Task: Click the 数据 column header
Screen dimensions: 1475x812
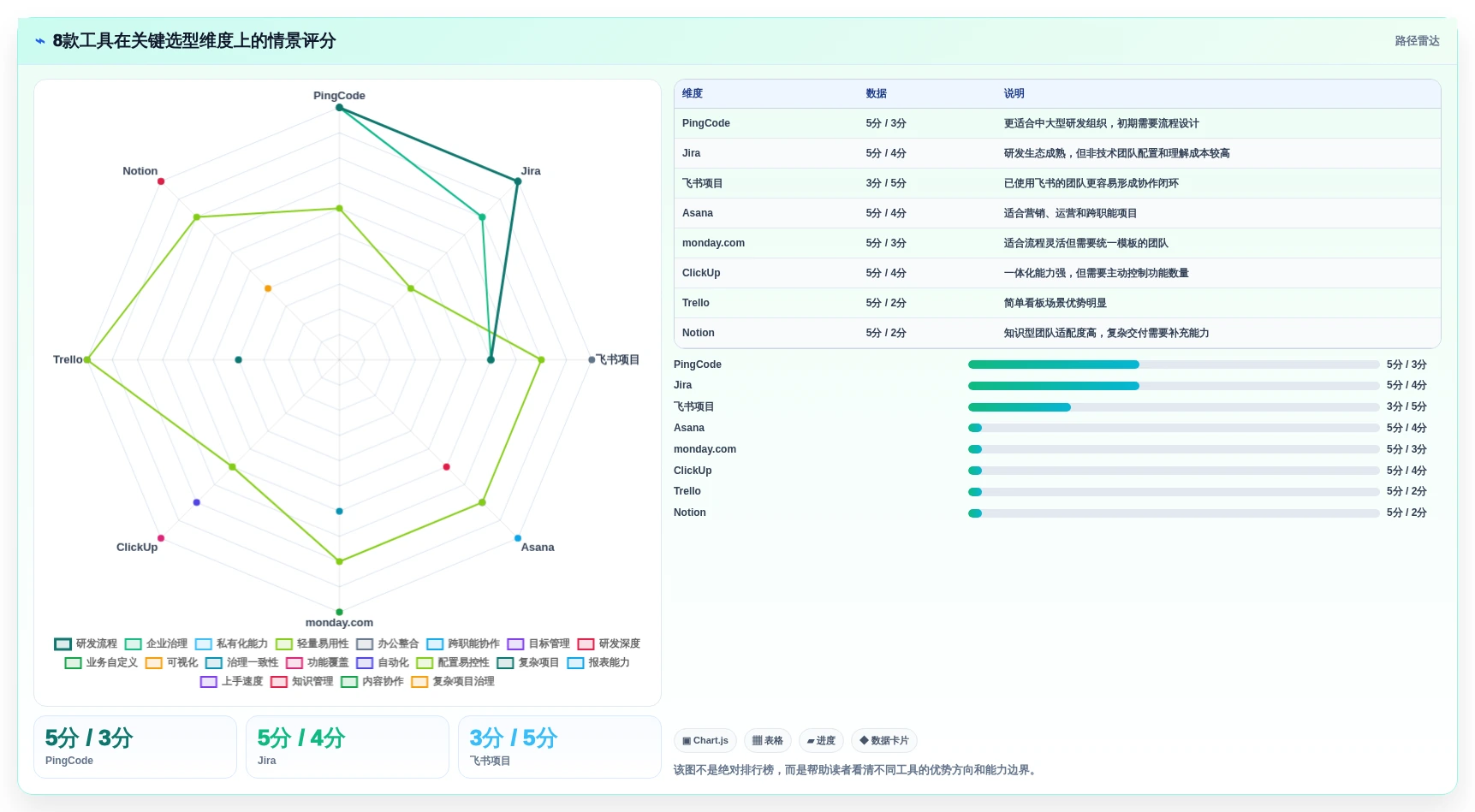Action: [x=876, y=93]
